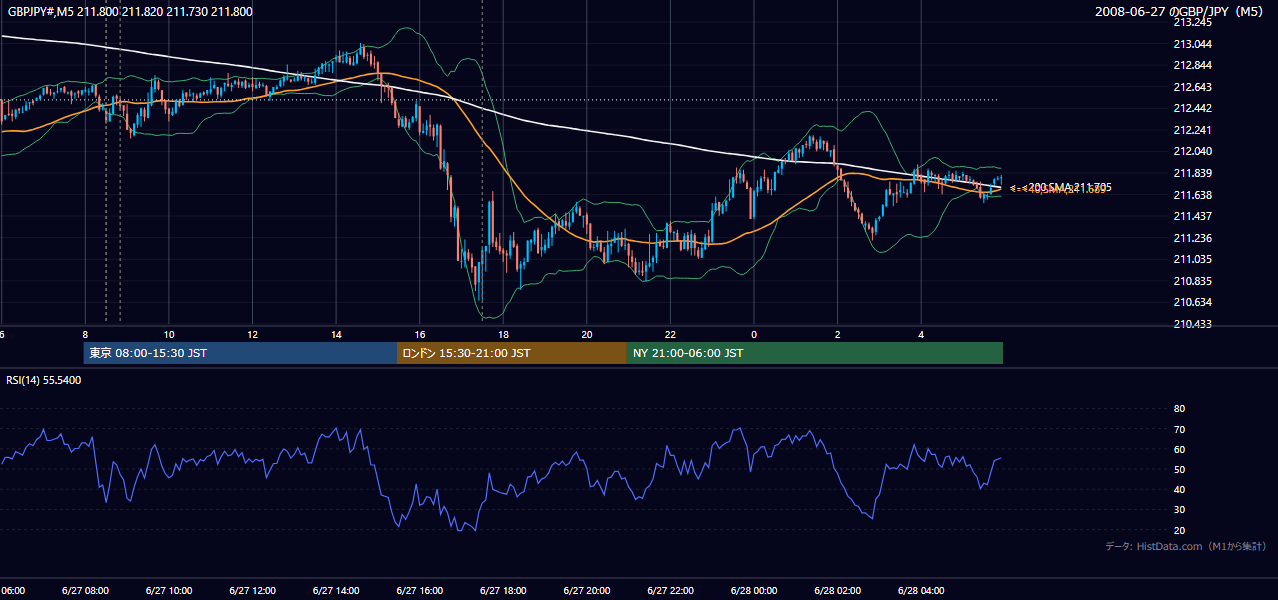
Task: Click the RSI scale value 70
Action: point(1179,429)
